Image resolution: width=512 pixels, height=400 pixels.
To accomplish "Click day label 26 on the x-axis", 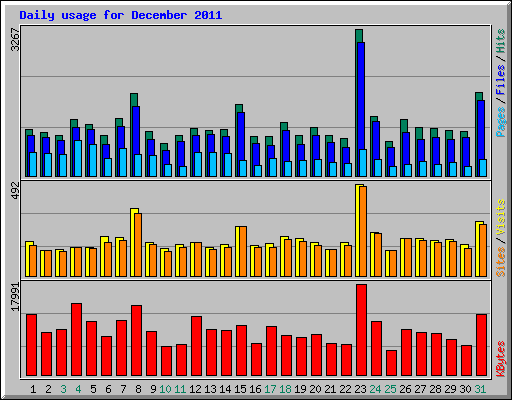I will click(405, 389).
